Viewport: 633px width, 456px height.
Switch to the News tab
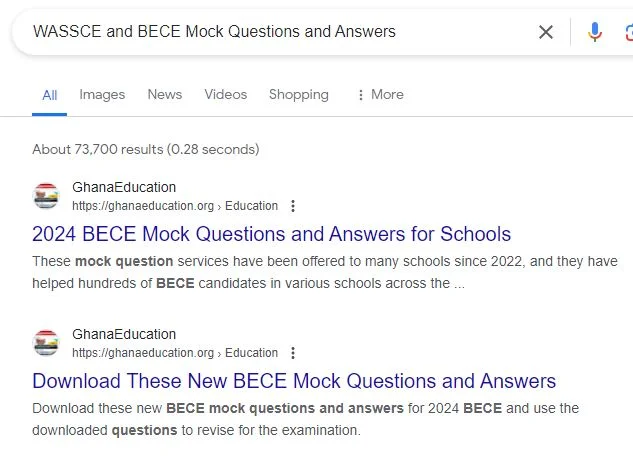[165, 94]
